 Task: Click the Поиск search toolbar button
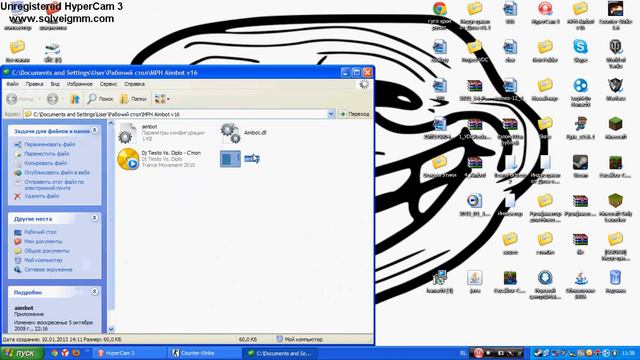100,99
